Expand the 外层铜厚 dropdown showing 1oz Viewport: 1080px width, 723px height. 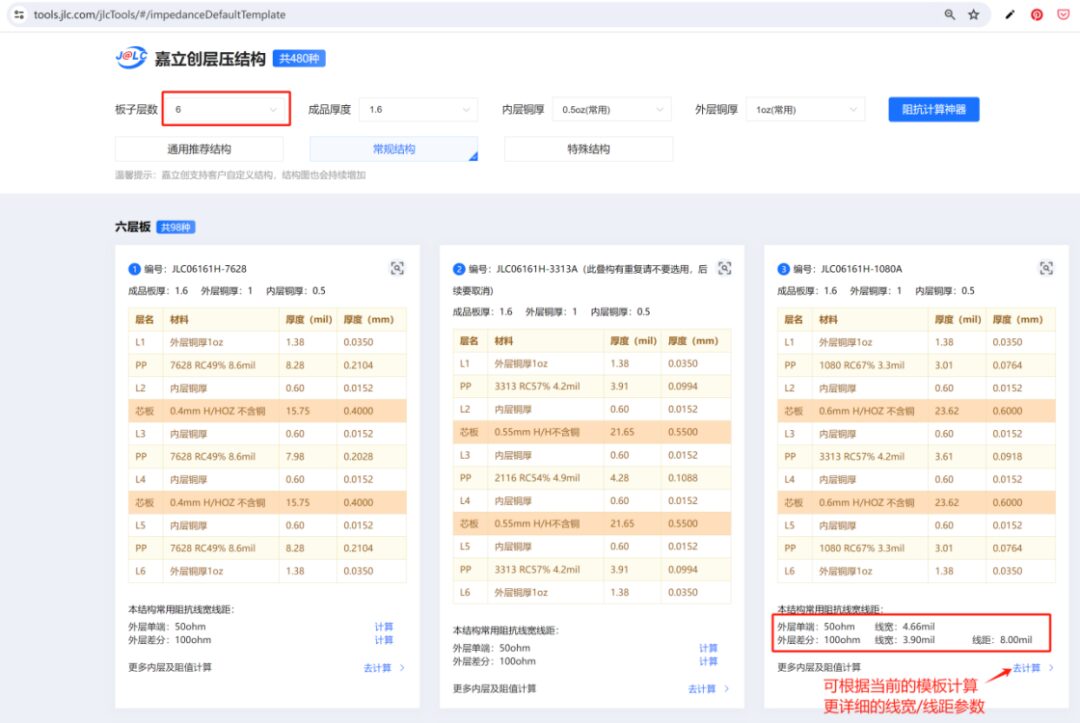click(805, 109)
